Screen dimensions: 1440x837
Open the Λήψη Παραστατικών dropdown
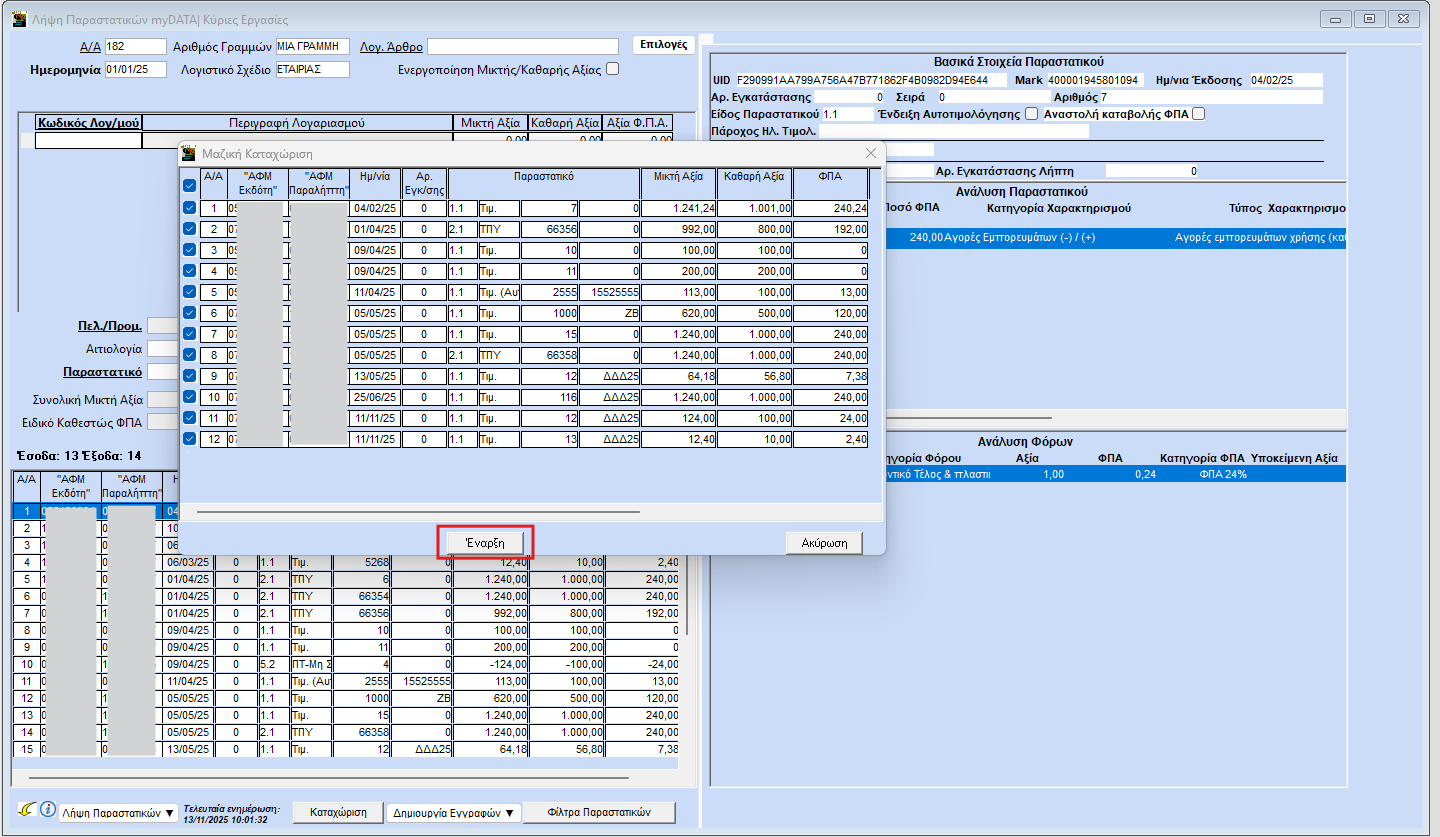pos(118,813)
